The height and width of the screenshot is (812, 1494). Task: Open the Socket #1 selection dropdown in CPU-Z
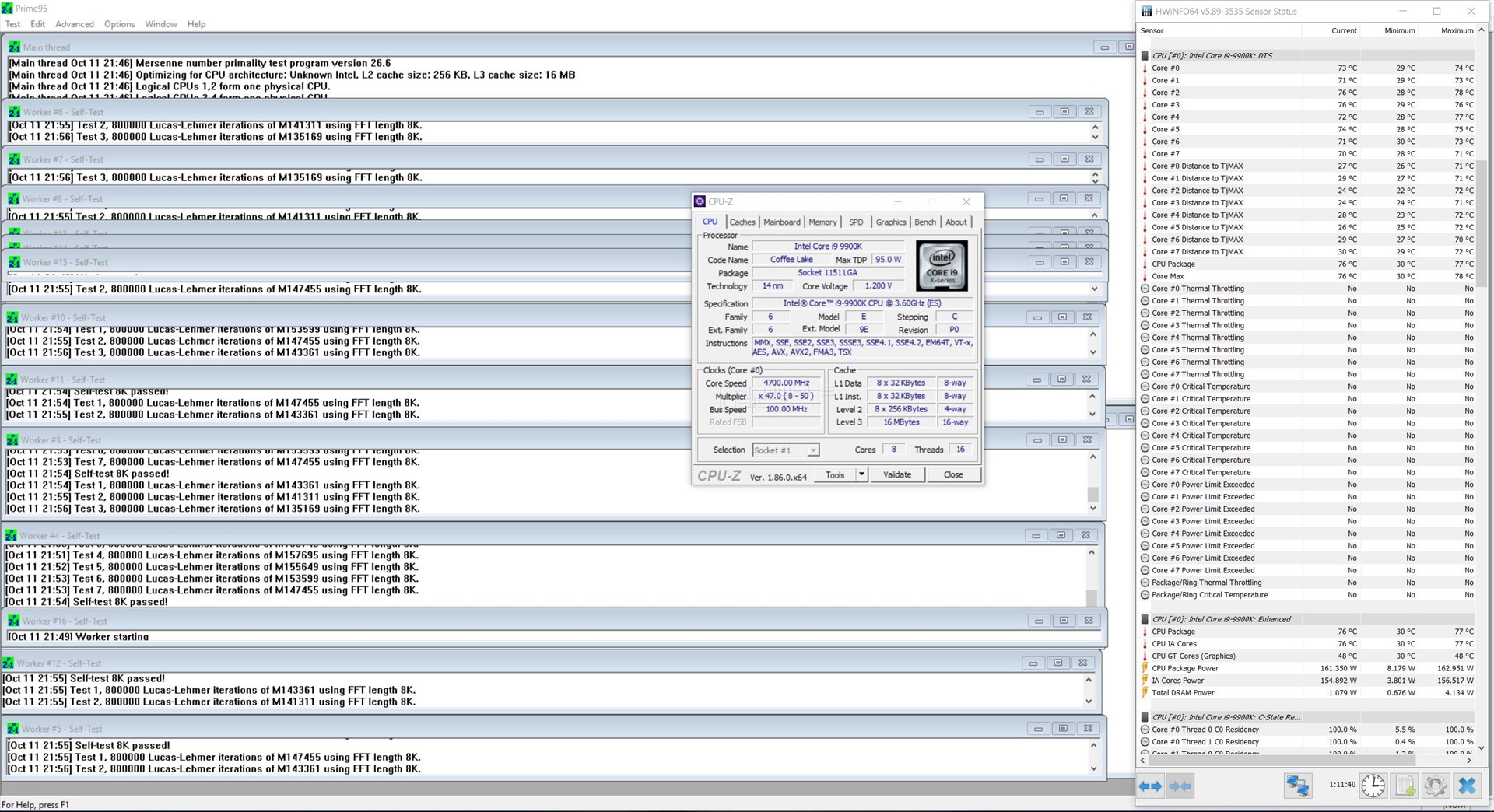(812, 450)
